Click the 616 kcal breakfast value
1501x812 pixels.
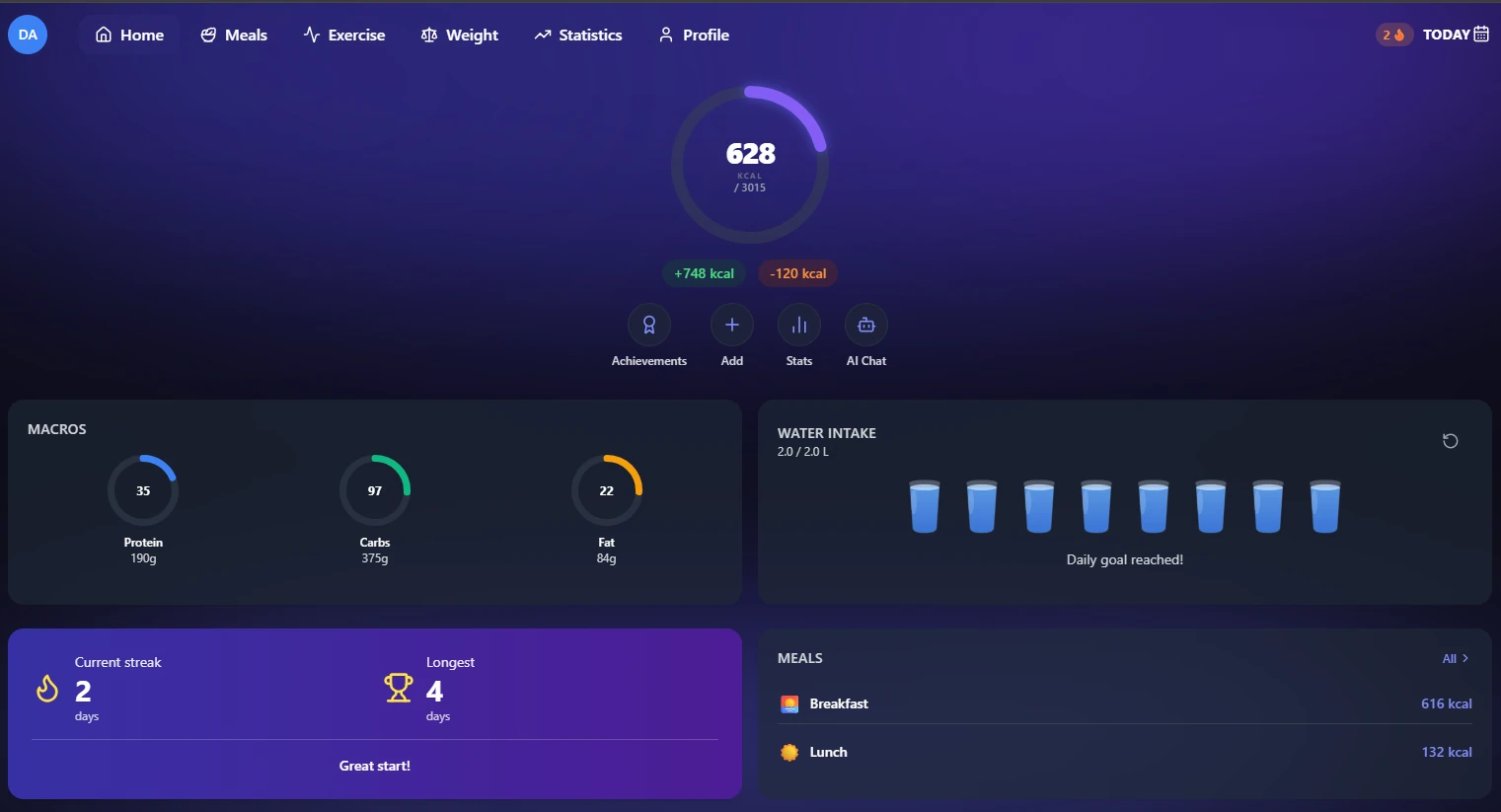(1447, 703)
